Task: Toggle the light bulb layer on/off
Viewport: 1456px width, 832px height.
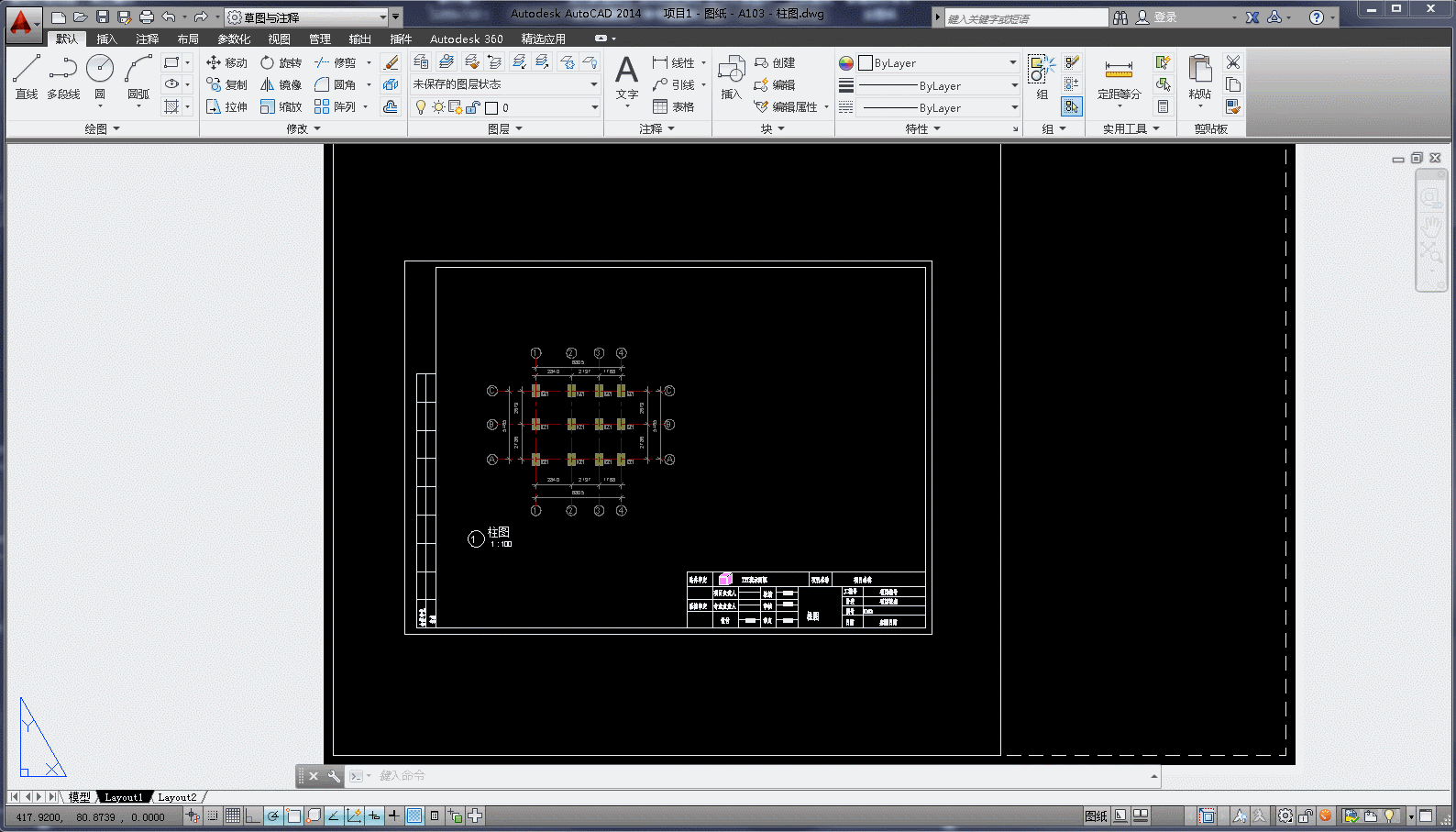Action: (x=421, y=107)
